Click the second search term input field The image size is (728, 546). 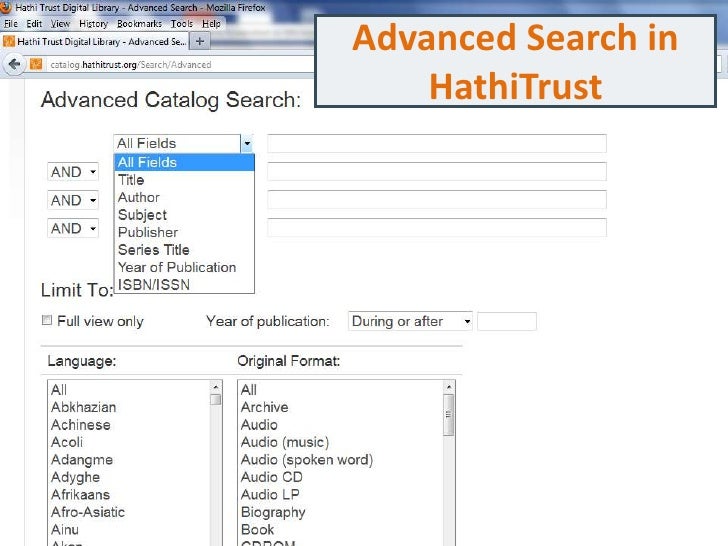point(437,171)
